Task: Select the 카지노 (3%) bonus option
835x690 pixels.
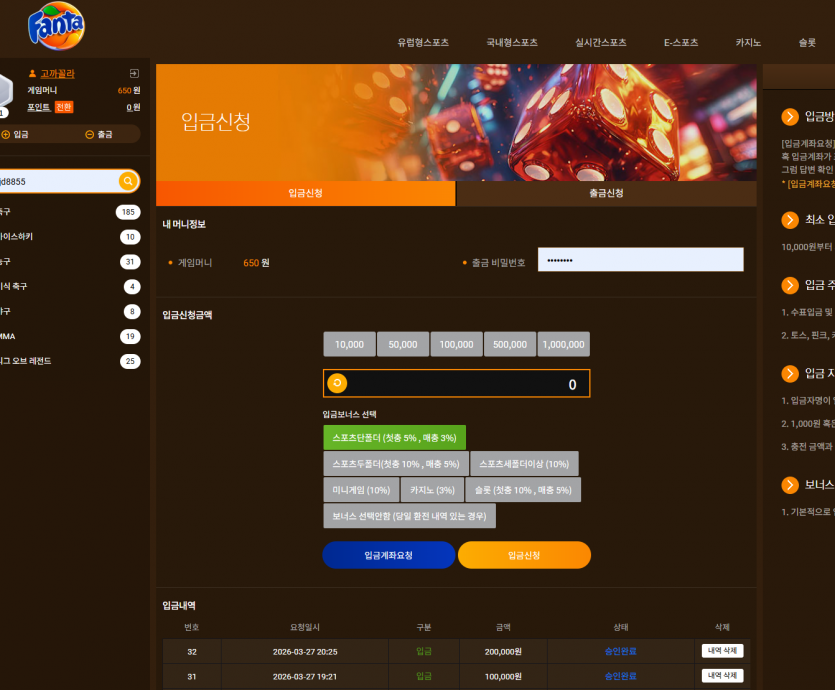Action: tap(432, 490)
